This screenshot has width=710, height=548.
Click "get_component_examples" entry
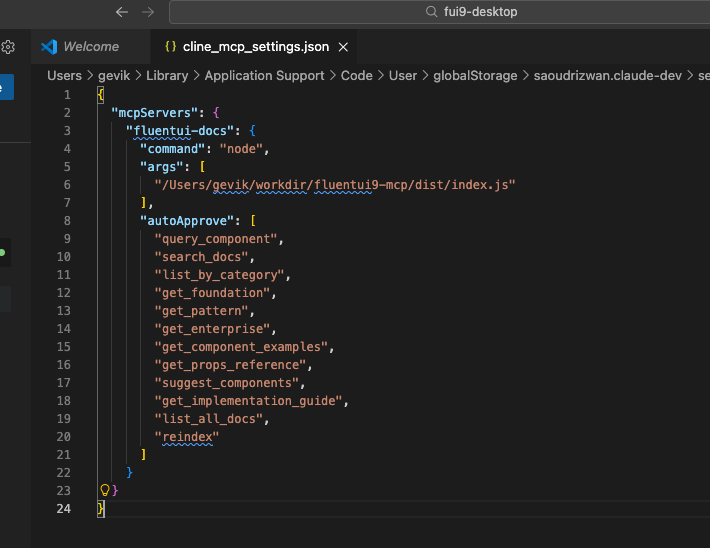241,347
